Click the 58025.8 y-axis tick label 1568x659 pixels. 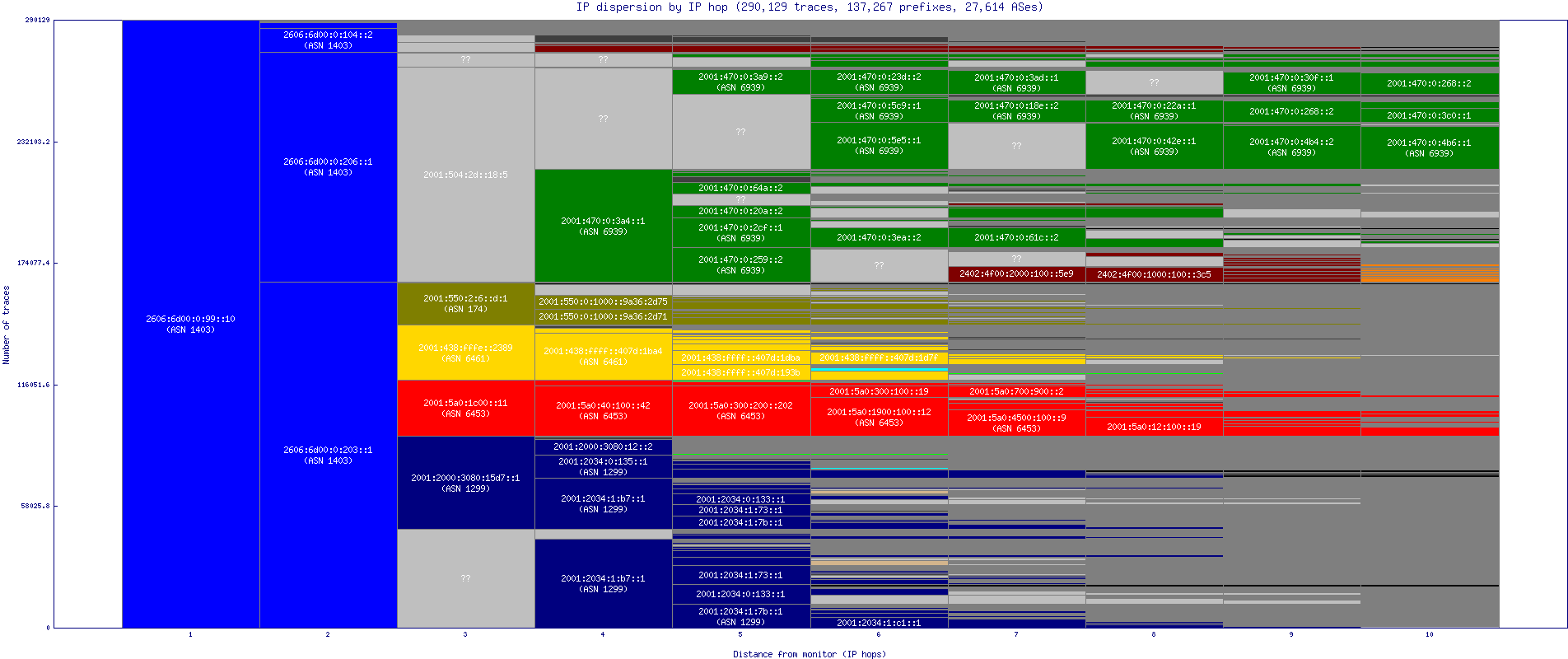point(35,506)
